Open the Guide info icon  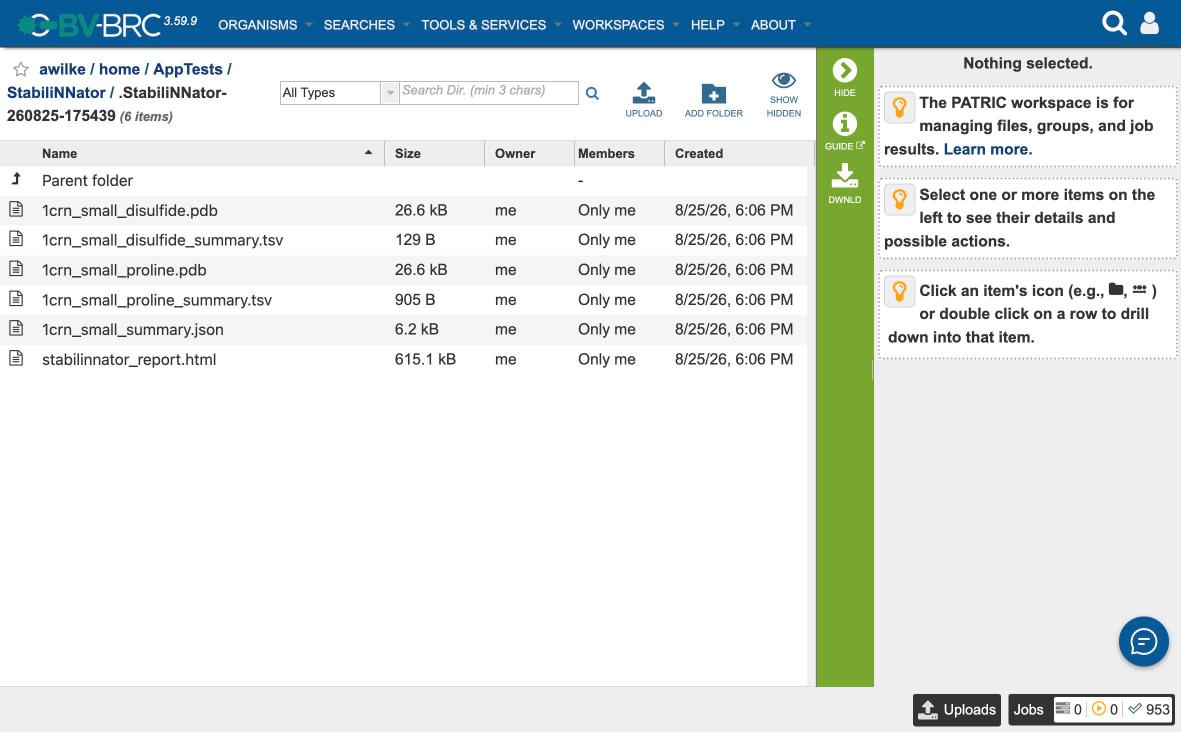tap(844, 124)
